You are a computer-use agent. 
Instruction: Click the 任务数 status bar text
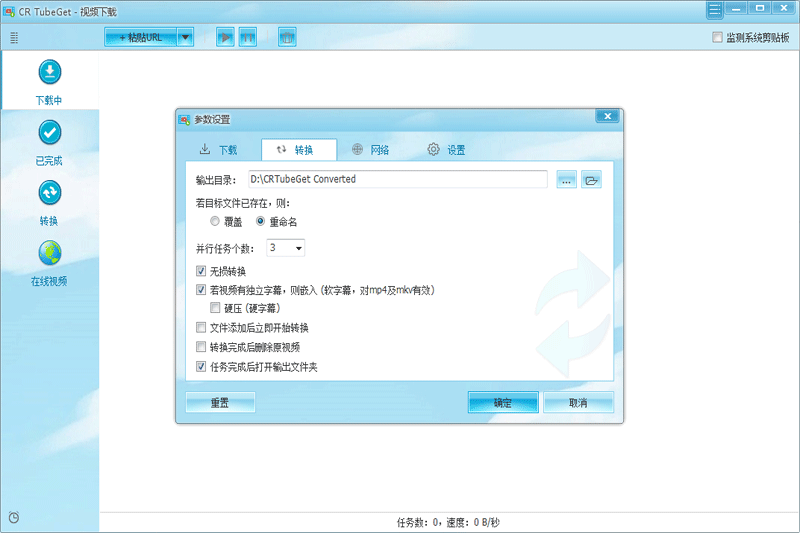click(x=448, y=522)
